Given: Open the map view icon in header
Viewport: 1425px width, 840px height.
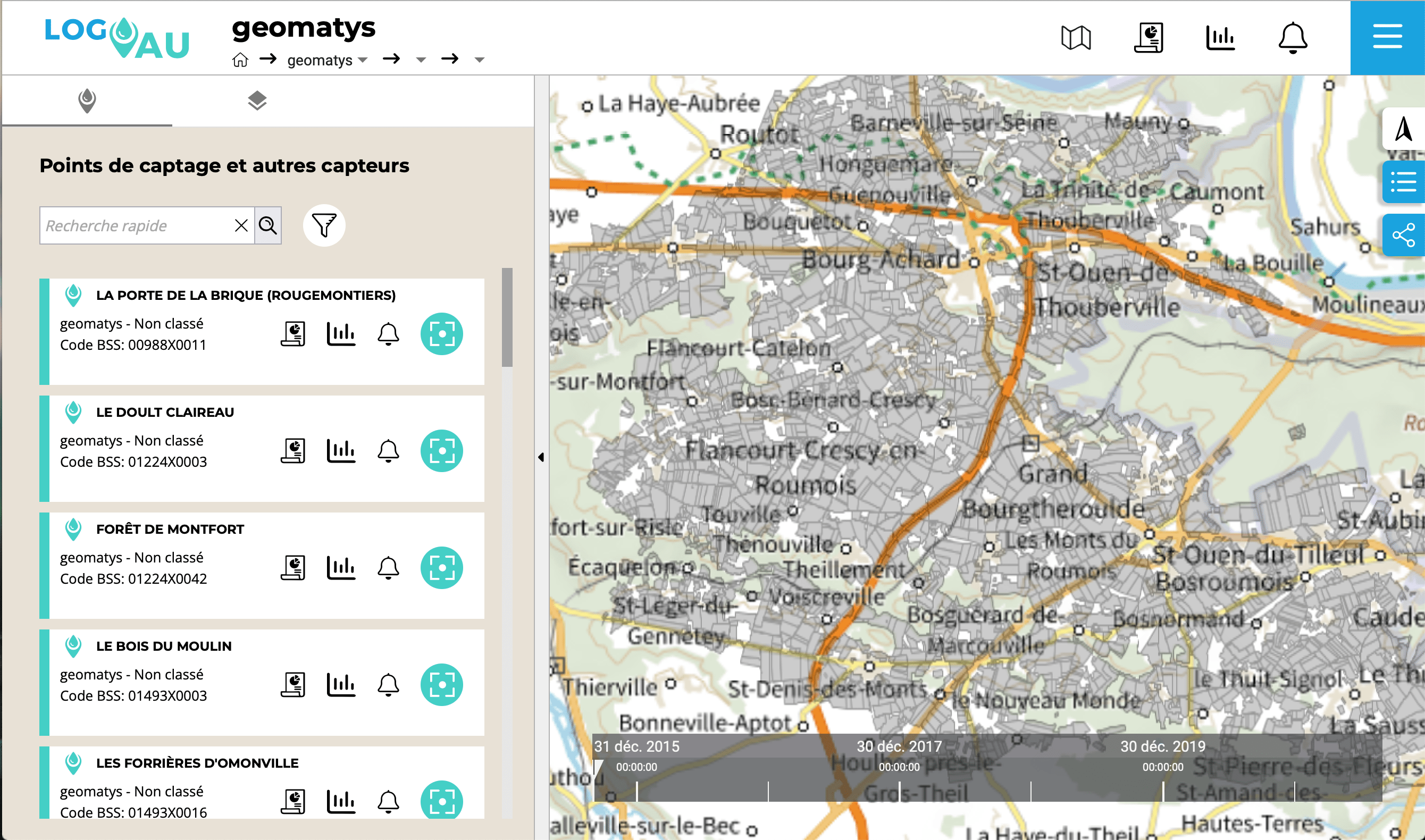Looking at the screenshot, I should click(x=1076, y=38).
